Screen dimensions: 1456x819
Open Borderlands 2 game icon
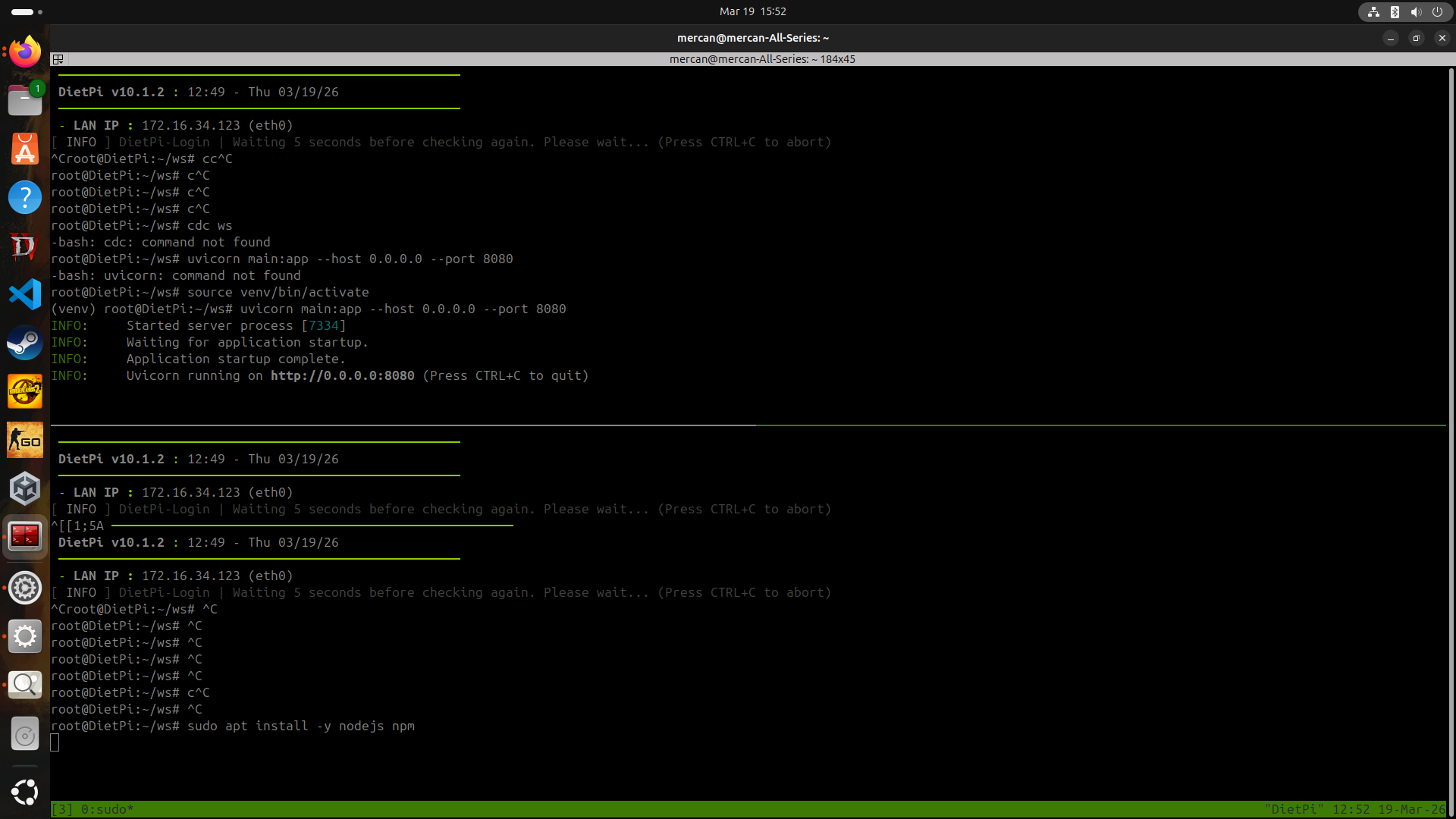[x=25, y=392]
